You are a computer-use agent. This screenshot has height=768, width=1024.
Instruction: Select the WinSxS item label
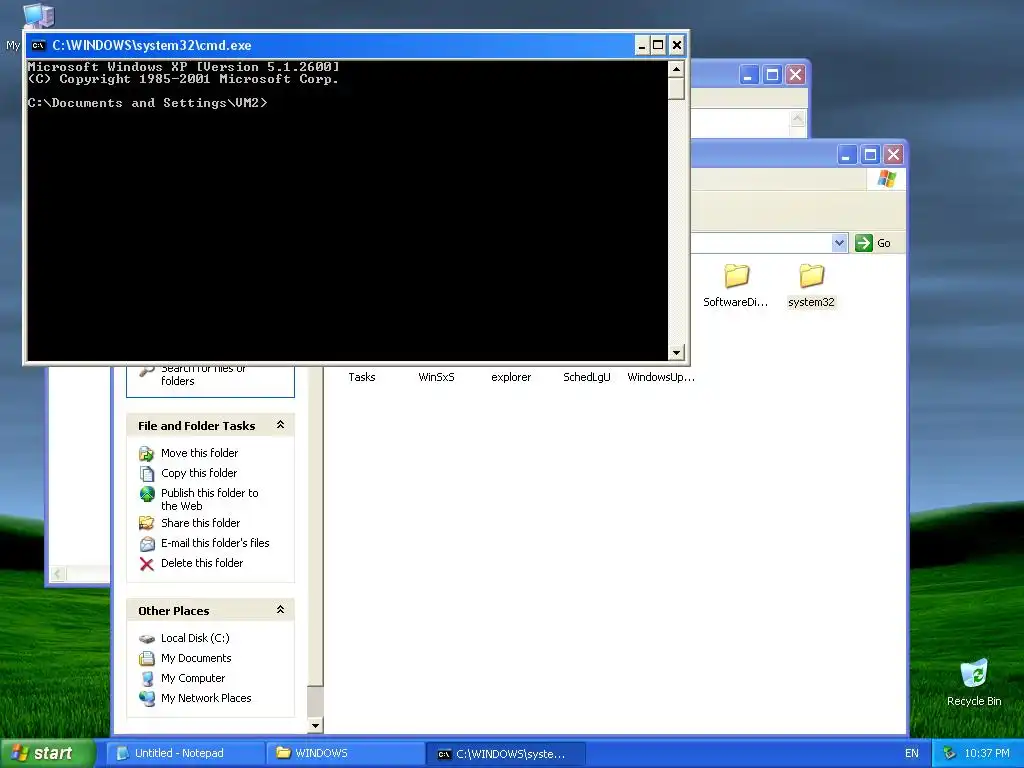coord(436,377)
